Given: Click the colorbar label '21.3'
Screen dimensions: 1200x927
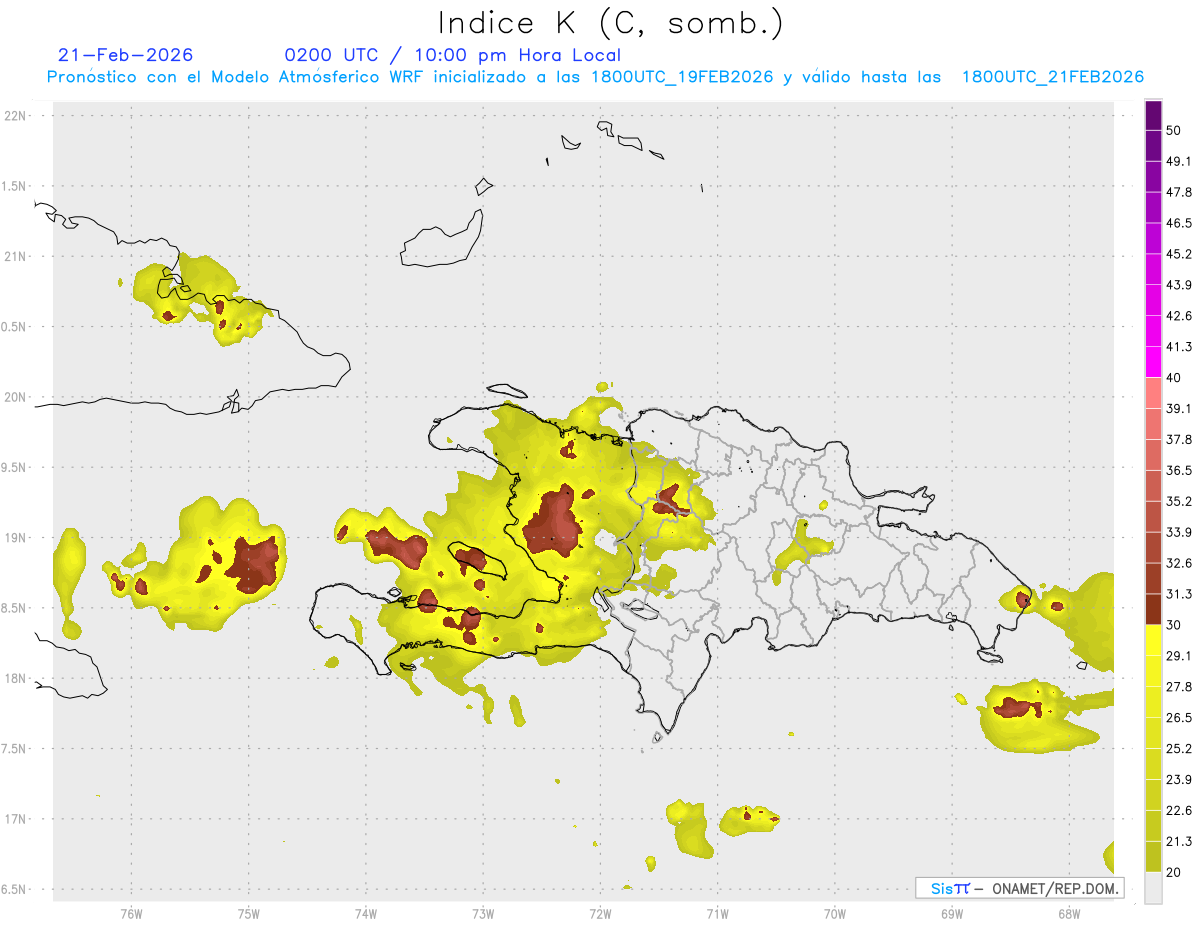Looking at the screenshot, I should pos(1179,841).
